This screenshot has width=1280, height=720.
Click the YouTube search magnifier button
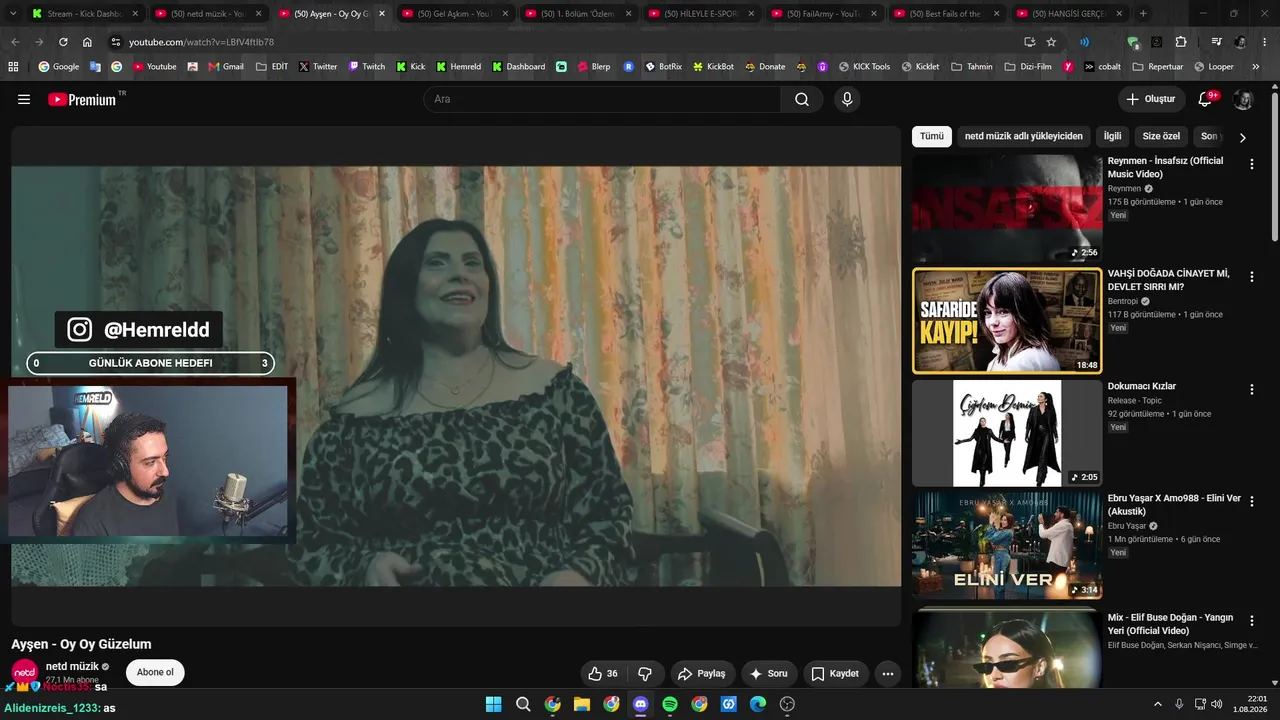[802, 99]
